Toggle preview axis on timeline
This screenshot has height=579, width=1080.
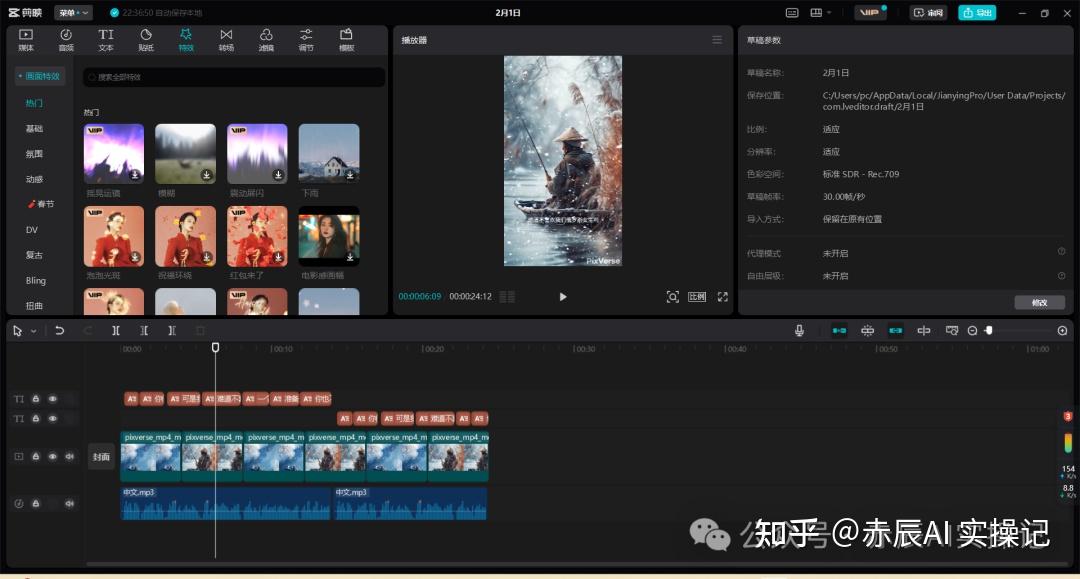click(x=924, y=330)
